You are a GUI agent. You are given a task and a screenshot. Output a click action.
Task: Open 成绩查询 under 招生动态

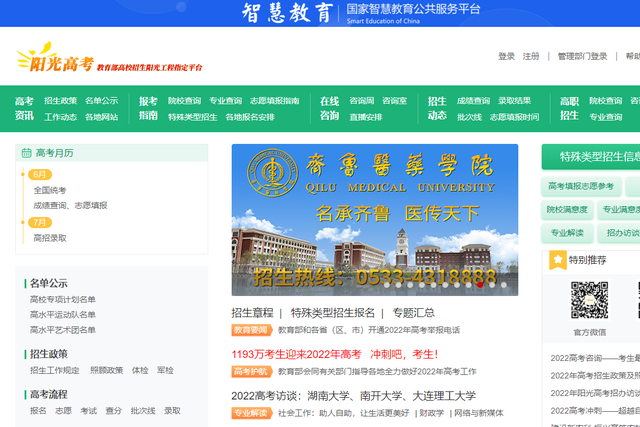[473, 101]
